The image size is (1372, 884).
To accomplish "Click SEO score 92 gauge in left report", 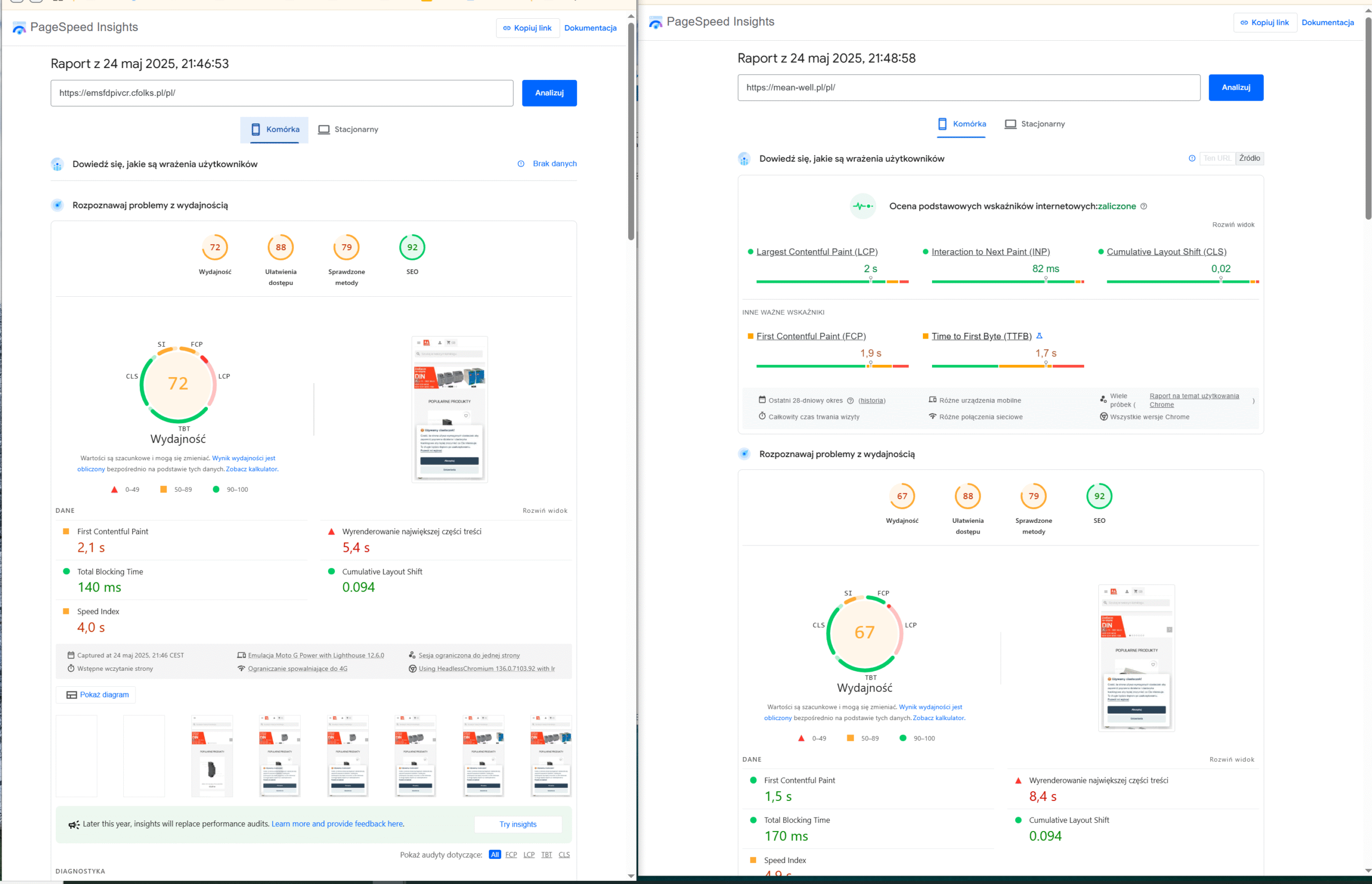I will tap(412, 248).
